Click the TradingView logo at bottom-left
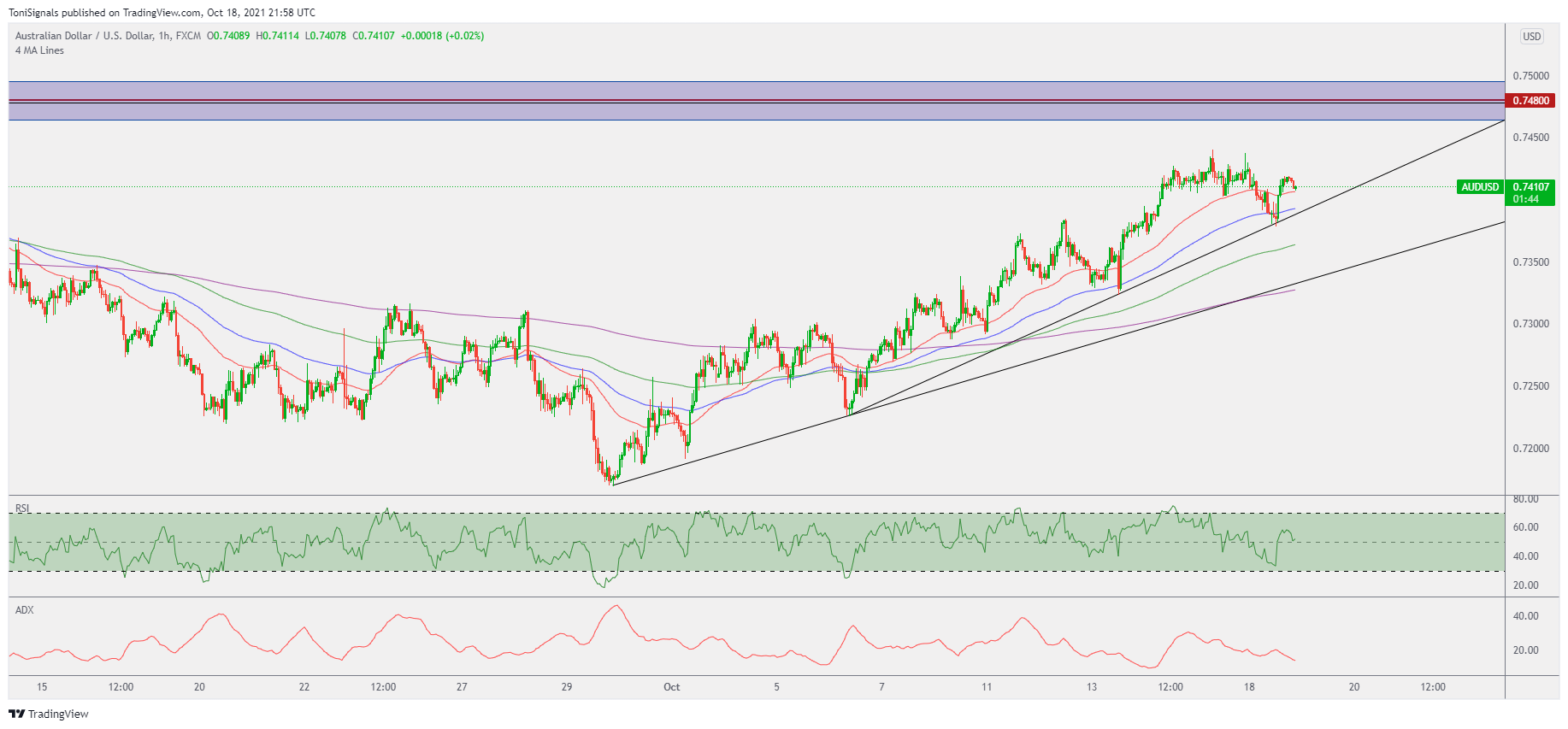 pos(49,714)
